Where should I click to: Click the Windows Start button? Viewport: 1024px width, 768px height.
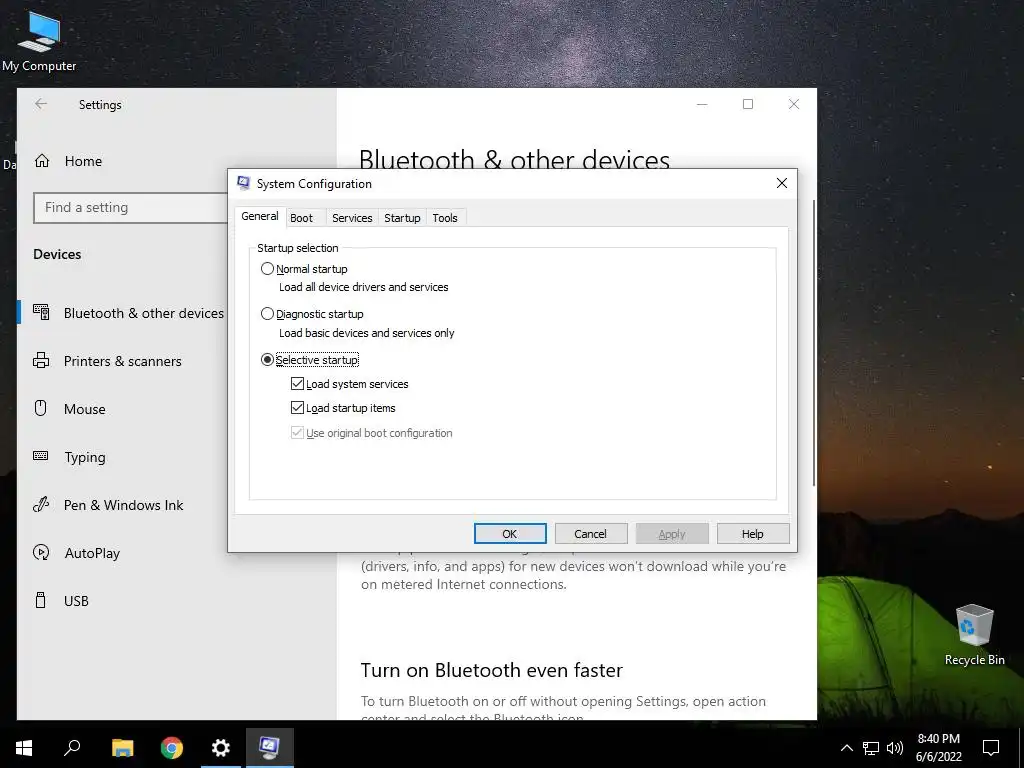click(x=24, y=748)
